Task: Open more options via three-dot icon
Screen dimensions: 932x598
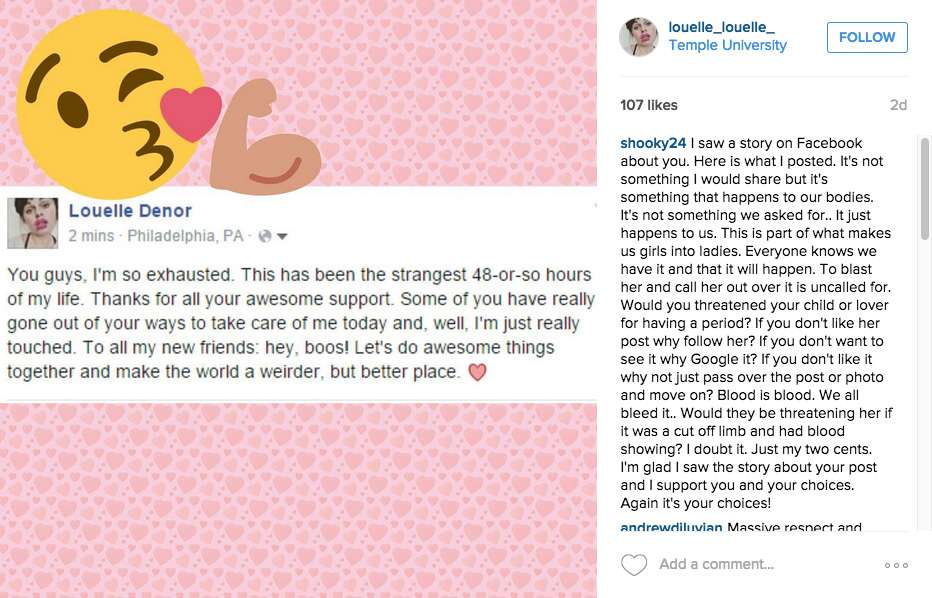Action: tap(897, 564)
